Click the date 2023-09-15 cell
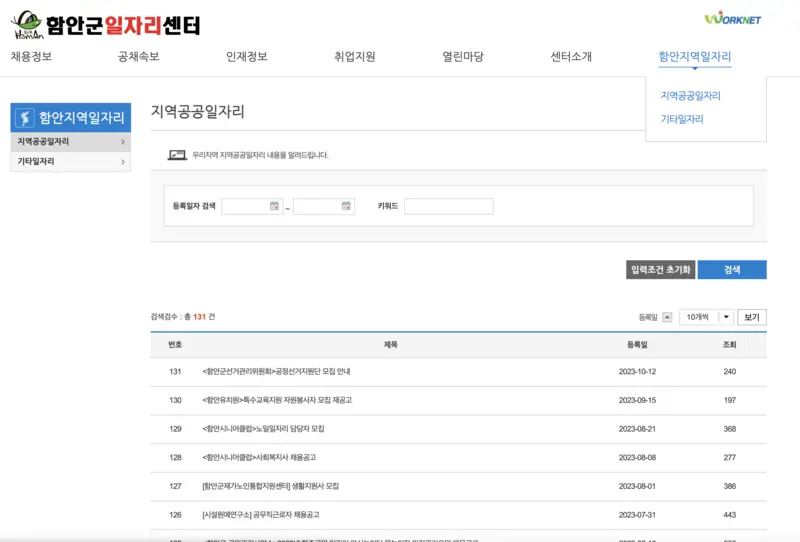The width and height of the screenshot is (800, 542). click(x=637, y=400)
